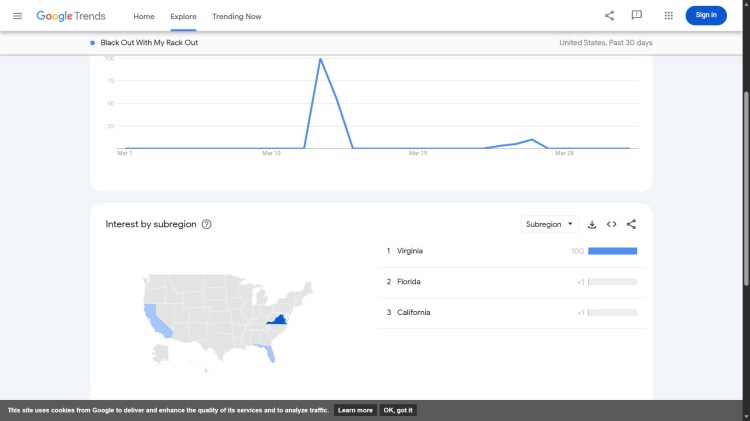The height and width of the screenshot is (421, 750).
Task: Open the send feedback icon
Action: pos(637,15)
